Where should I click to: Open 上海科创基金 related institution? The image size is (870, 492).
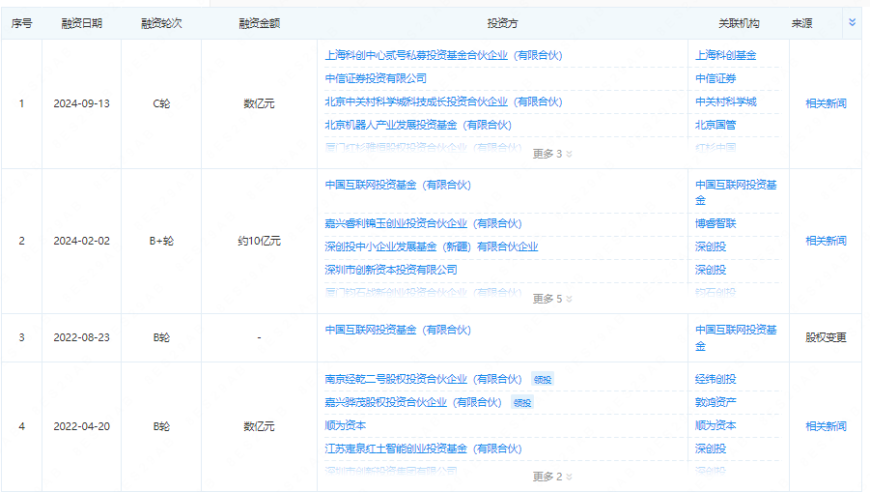(726, 55)
